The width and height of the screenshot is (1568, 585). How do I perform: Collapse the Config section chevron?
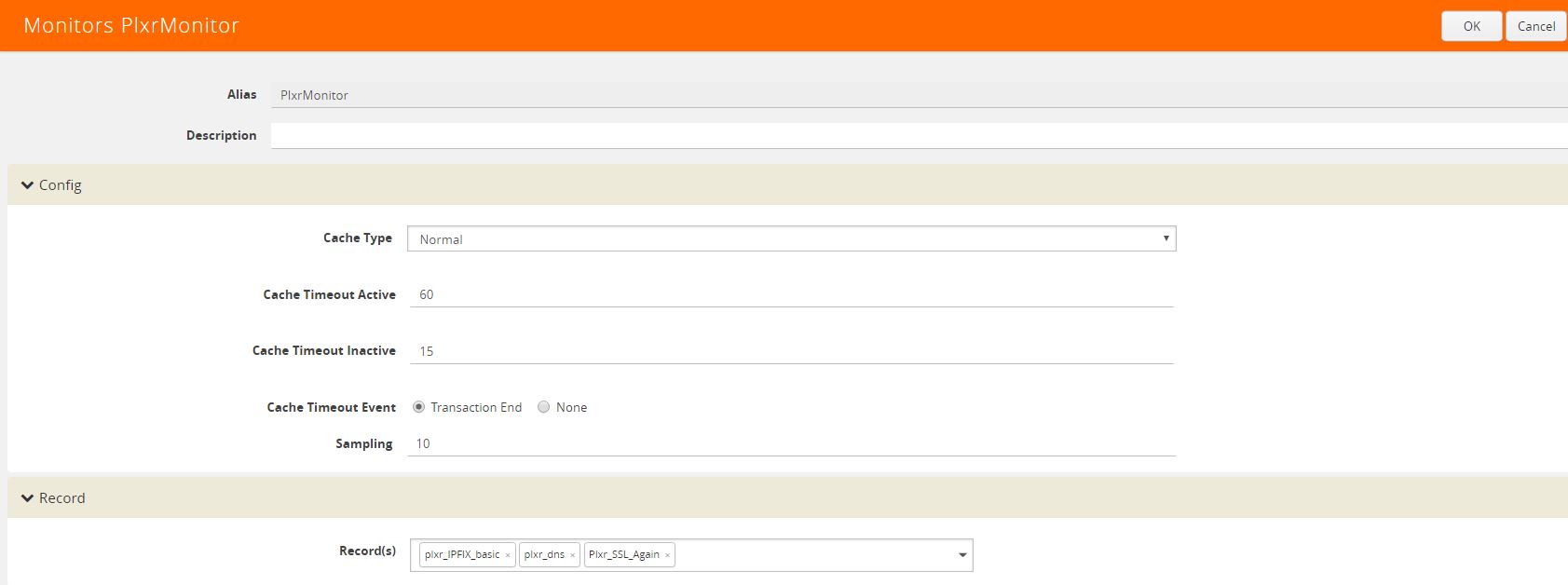(x=27, y=185)
